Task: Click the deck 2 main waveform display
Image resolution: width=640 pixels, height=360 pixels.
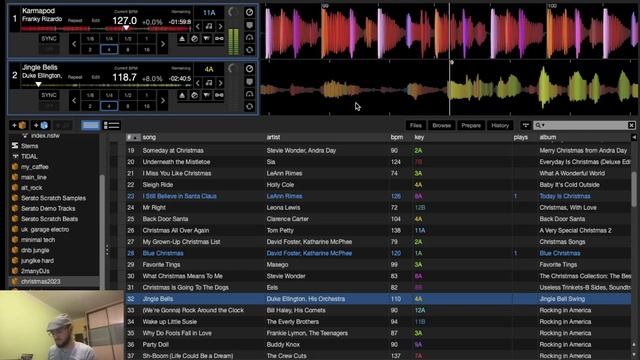Action: point(450,88)
